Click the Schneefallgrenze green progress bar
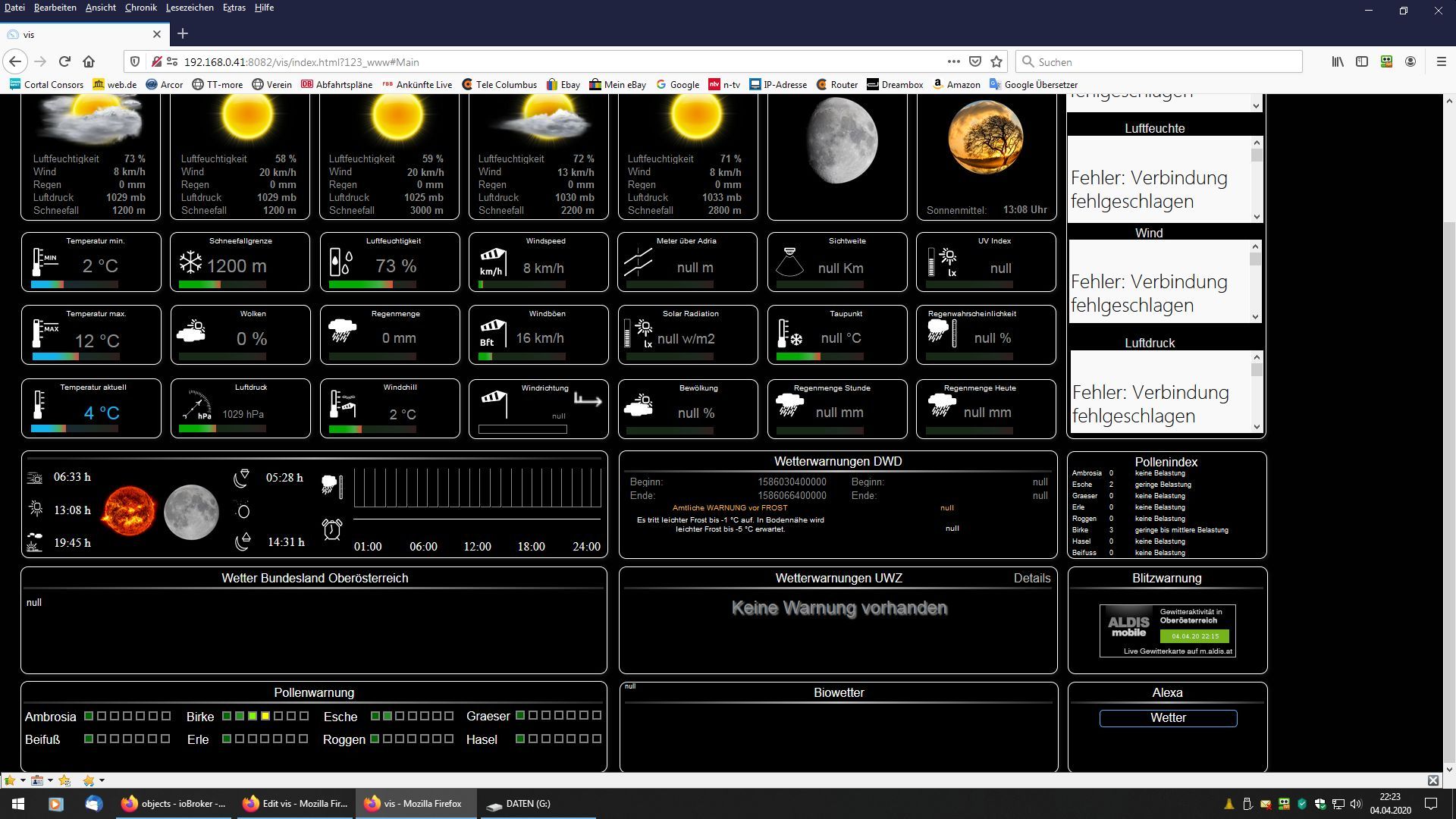 [222, 284]
